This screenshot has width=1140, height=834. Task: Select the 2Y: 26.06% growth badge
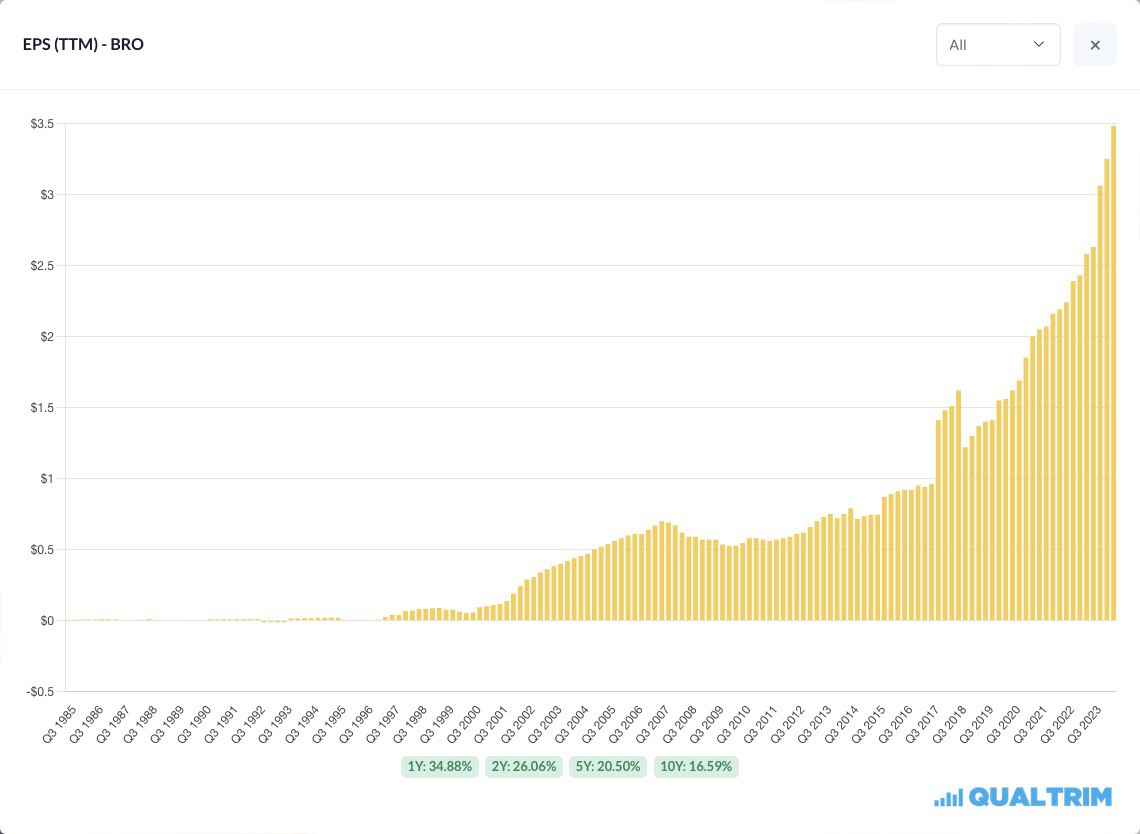click(524, 767)
